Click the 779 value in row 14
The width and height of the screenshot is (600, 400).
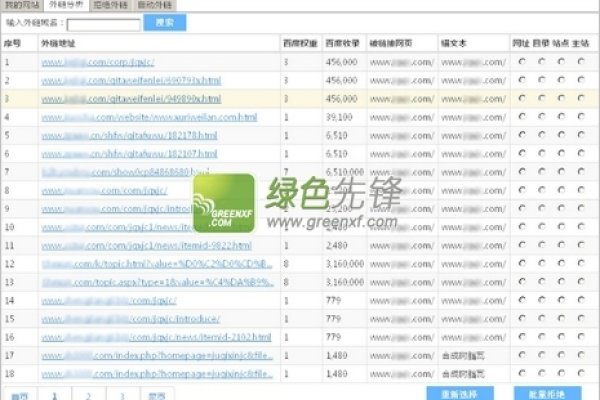pyautogui.click(x=333, y=300)
